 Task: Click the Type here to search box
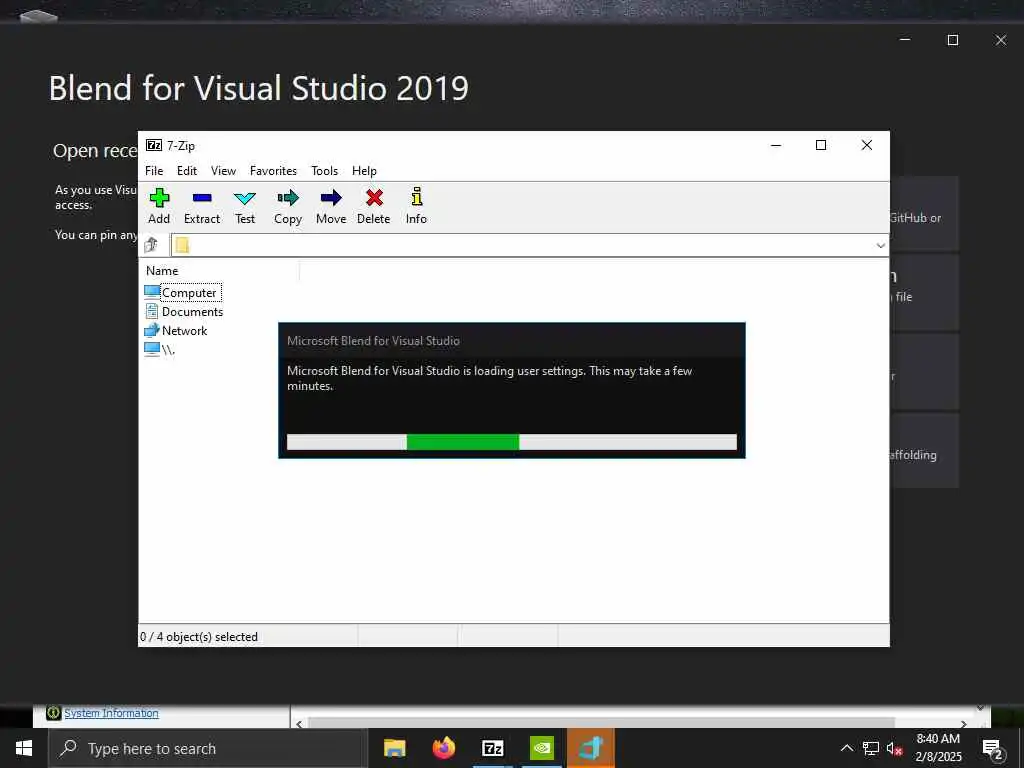(x=208, y=748)
